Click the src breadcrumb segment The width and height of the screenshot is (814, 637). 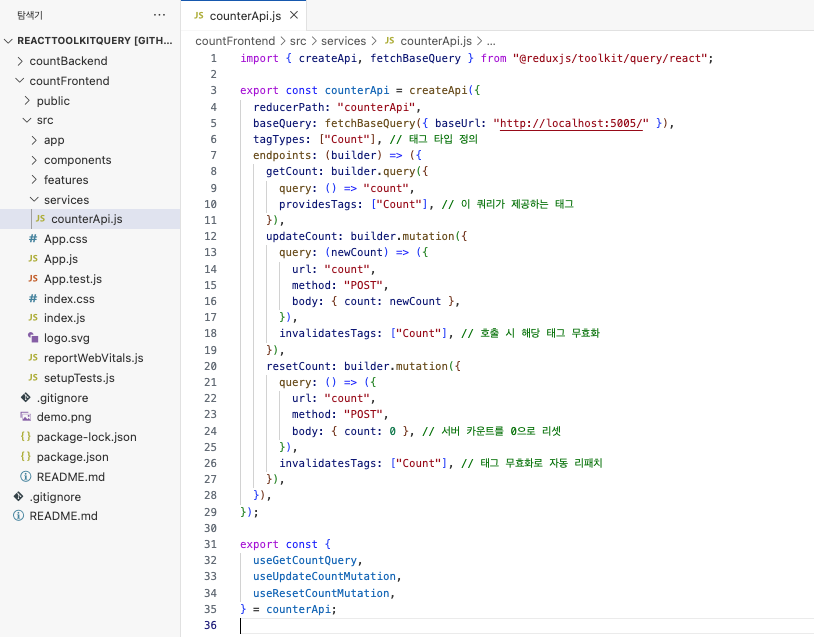click(298, 41)
